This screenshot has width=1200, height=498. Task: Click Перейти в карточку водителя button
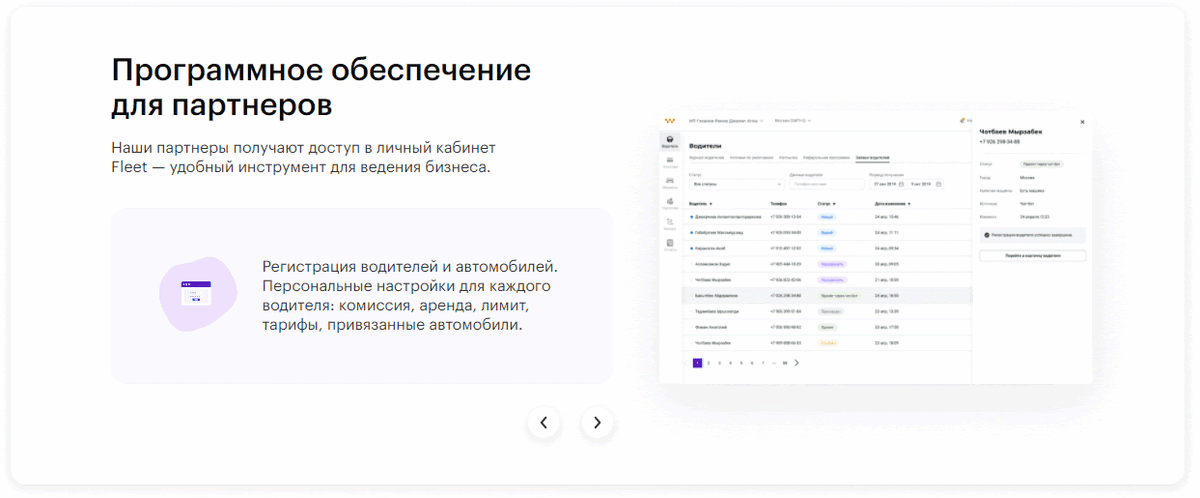pyautogui.click(x=1032, y=256)
